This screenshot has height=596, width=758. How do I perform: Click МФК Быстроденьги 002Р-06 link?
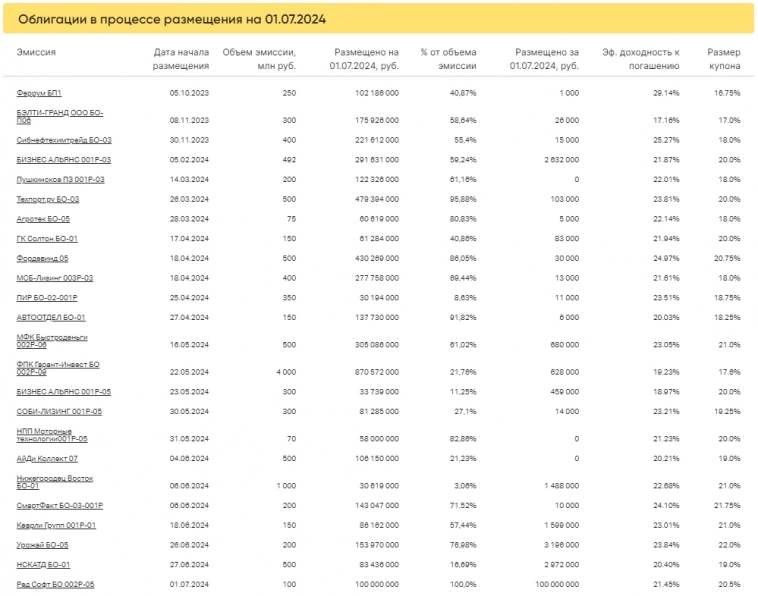pyautogui.click(x=52, y=341)
